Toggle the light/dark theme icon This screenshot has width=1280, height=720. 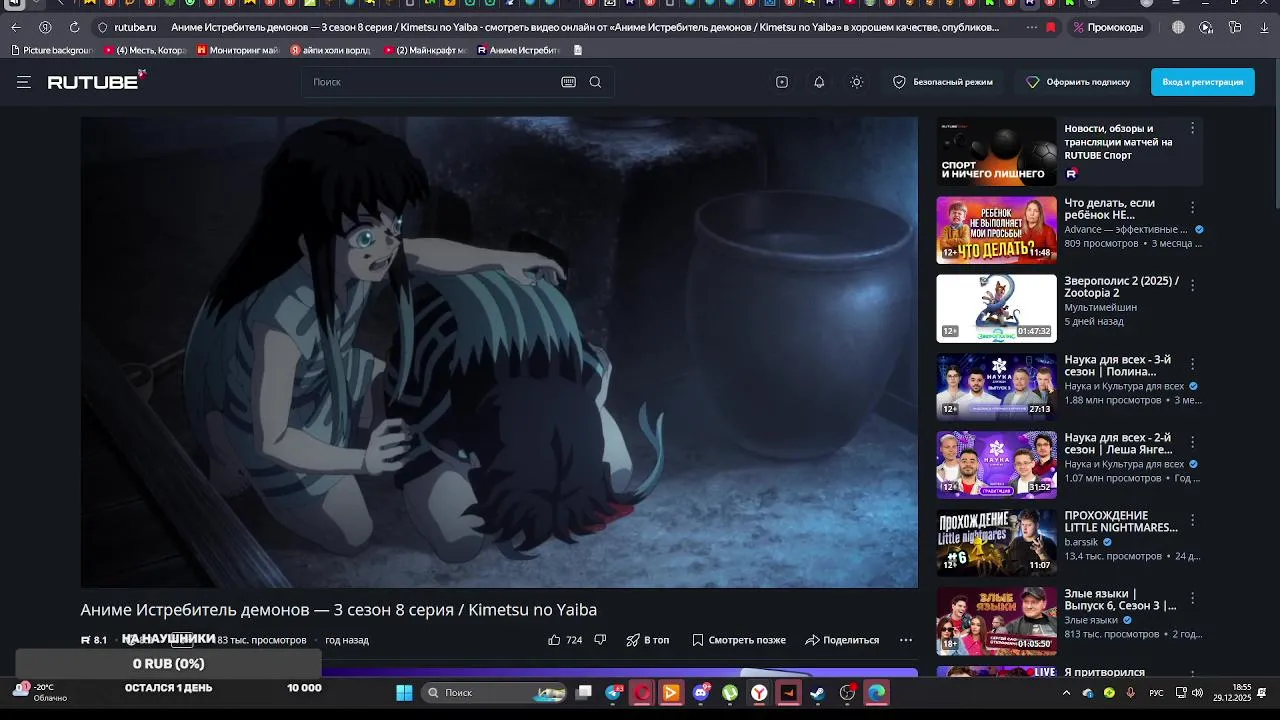[x=857, y=82]
